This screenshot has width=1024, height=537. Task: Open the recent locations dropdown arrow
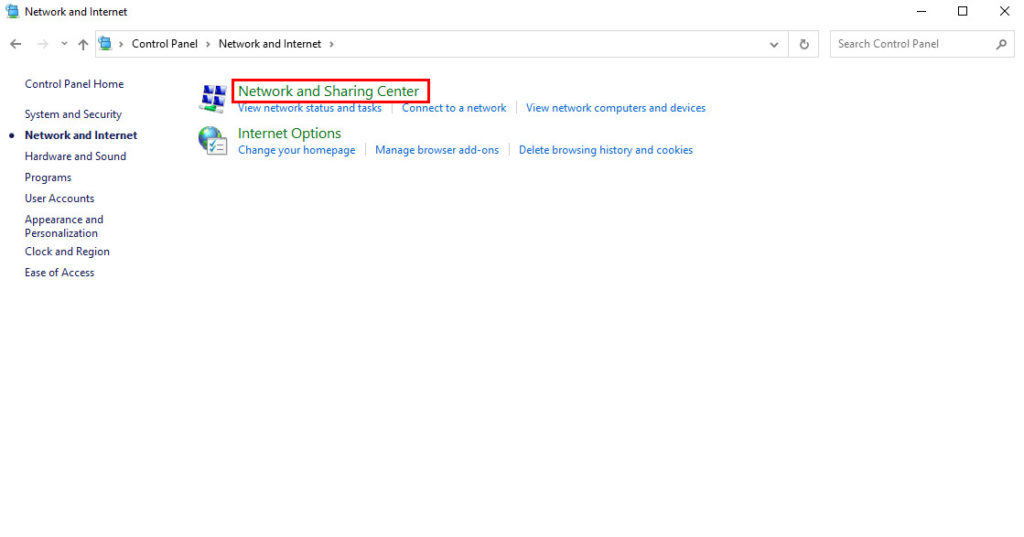[x=64, y=44]
